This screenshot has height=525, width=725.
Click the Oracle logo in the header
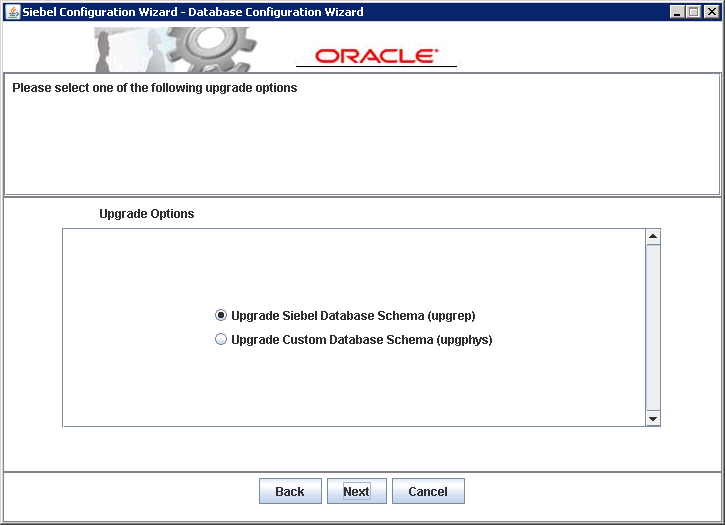coord(376,56)
